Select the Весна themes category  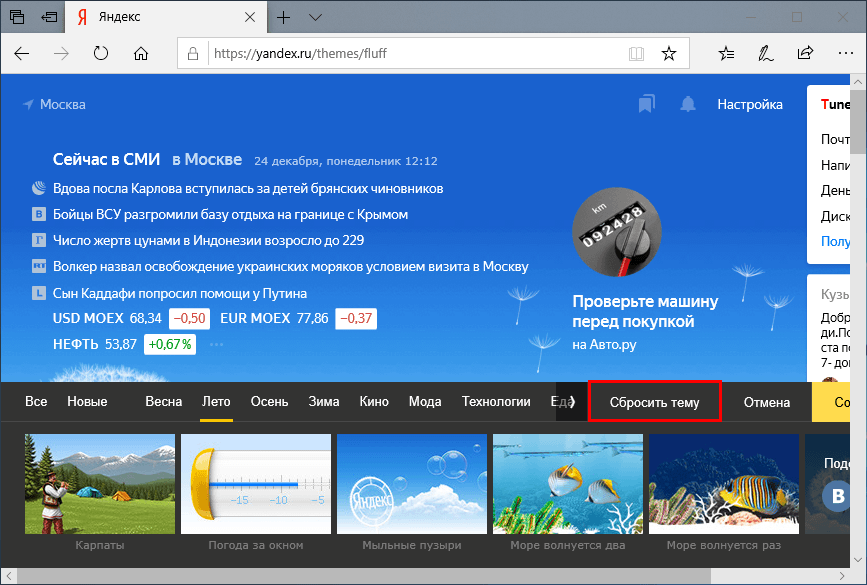164,401
